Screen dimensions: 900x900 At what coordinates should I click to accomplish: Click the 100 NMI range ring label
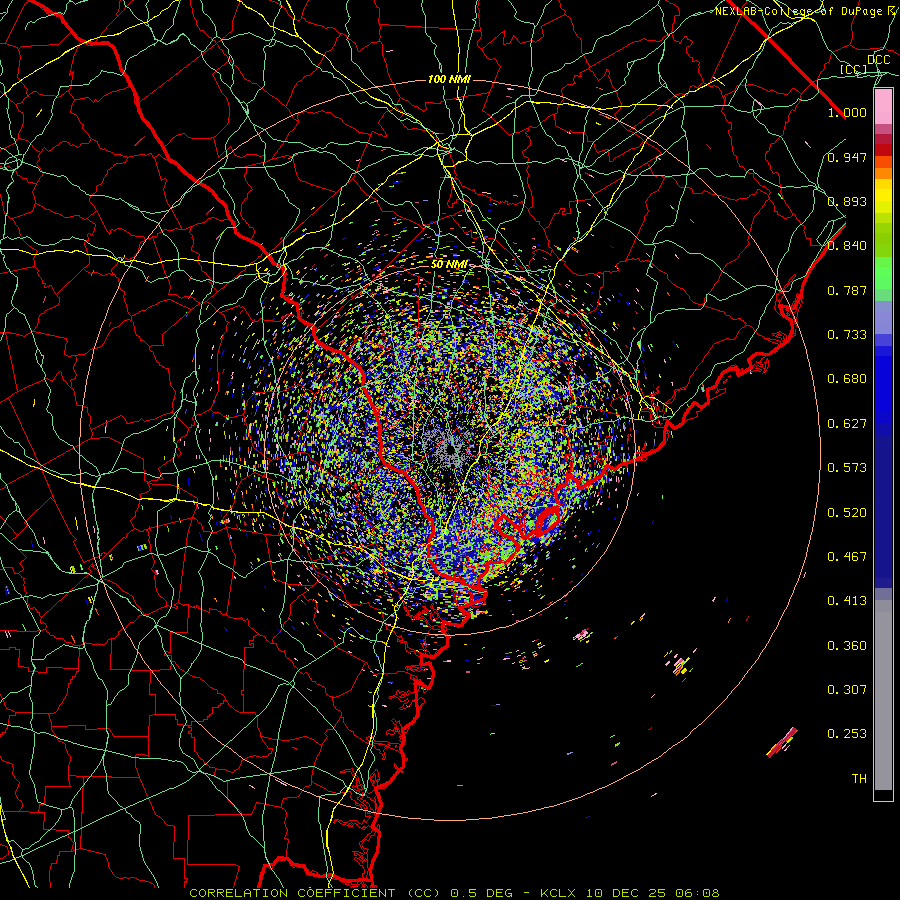point(449,79)
